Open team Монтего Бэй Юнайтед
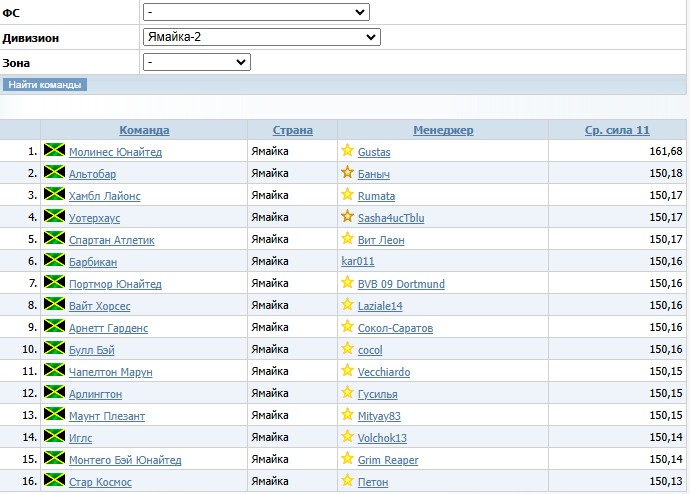Screen dimensions: 690x494 [125, 460]
